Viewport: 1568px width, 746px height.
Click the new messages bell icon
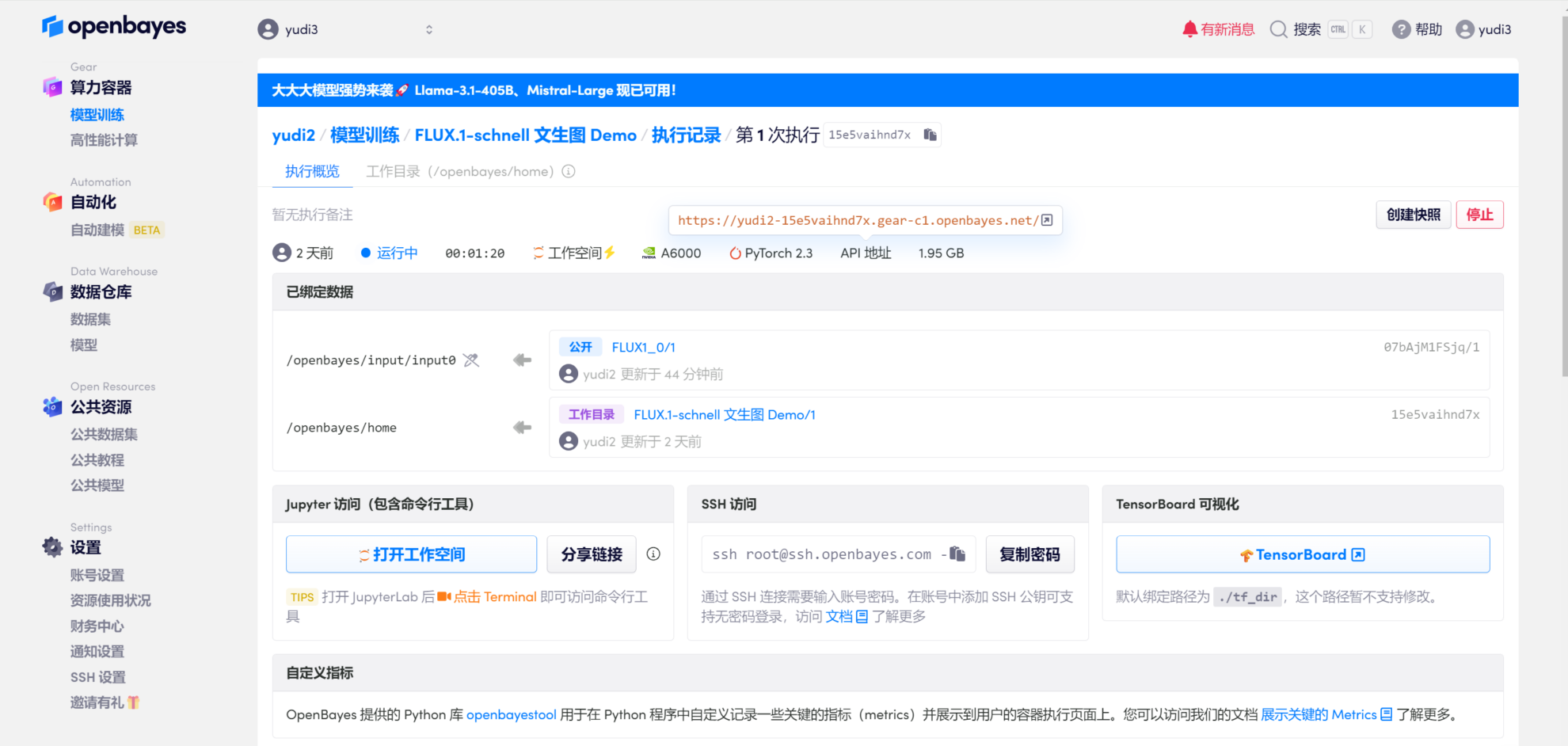coord(1189,29)
